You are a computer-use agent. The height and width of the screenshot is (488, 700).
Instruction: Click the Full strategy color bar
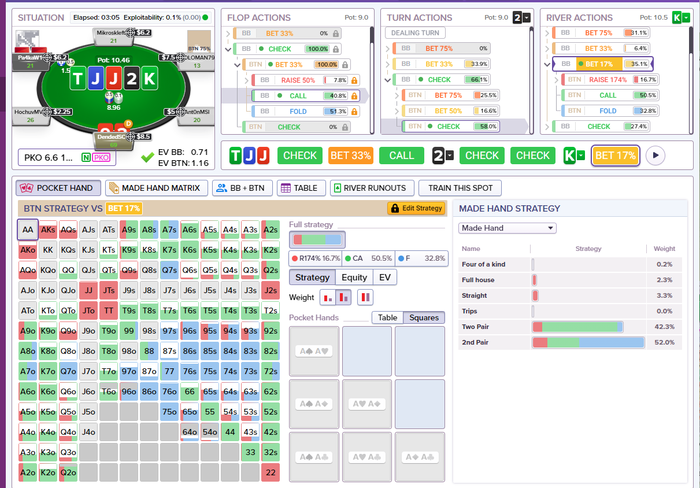tap(317, 240)
